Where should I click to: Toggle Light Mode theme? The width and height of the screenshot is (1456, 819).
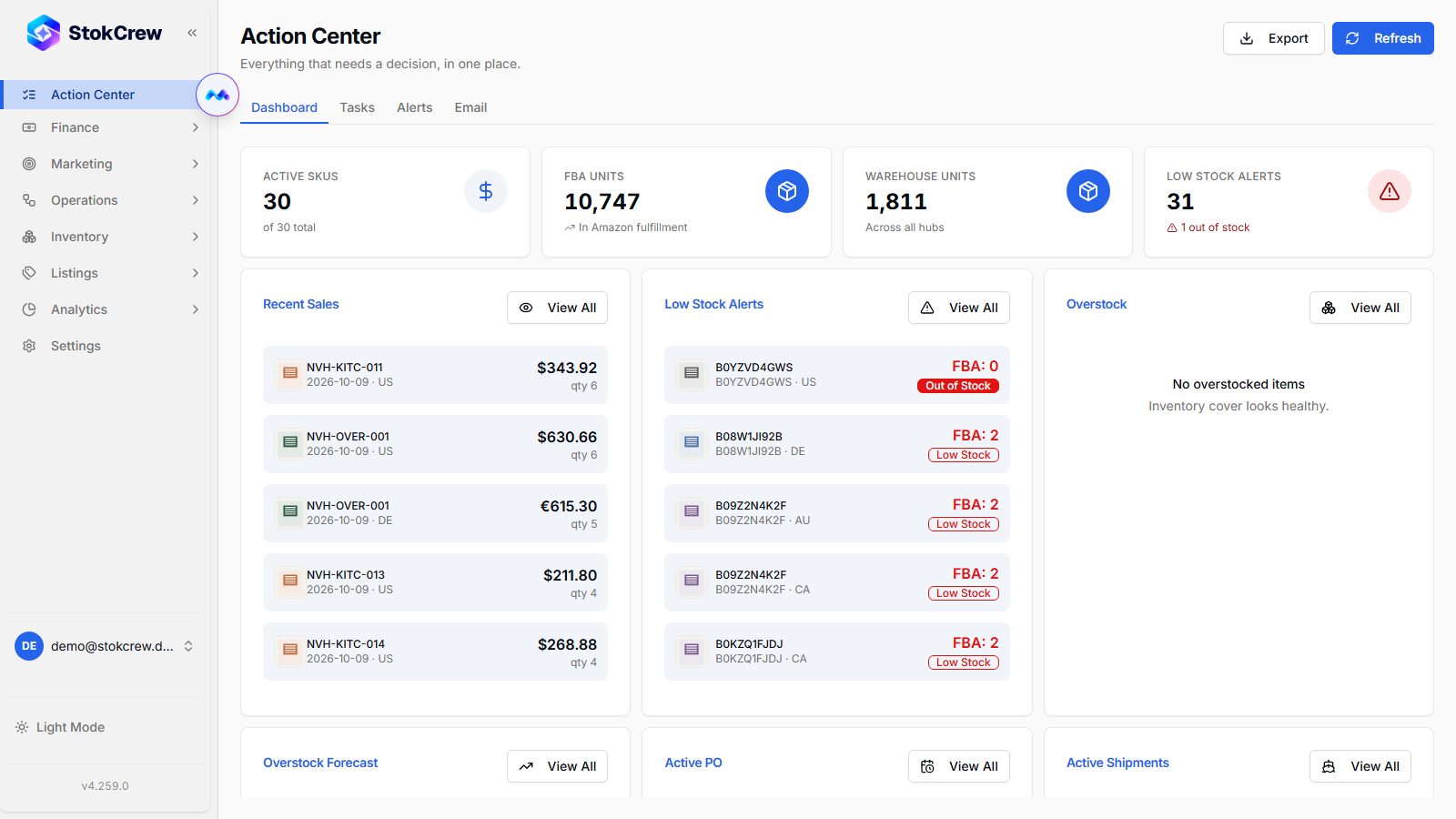[x=60, y=727]
